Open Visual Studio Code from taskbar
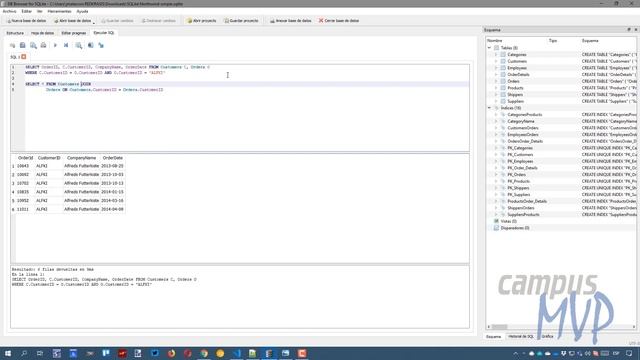Viewport: 640px width, 360px height. coord(237,353)
